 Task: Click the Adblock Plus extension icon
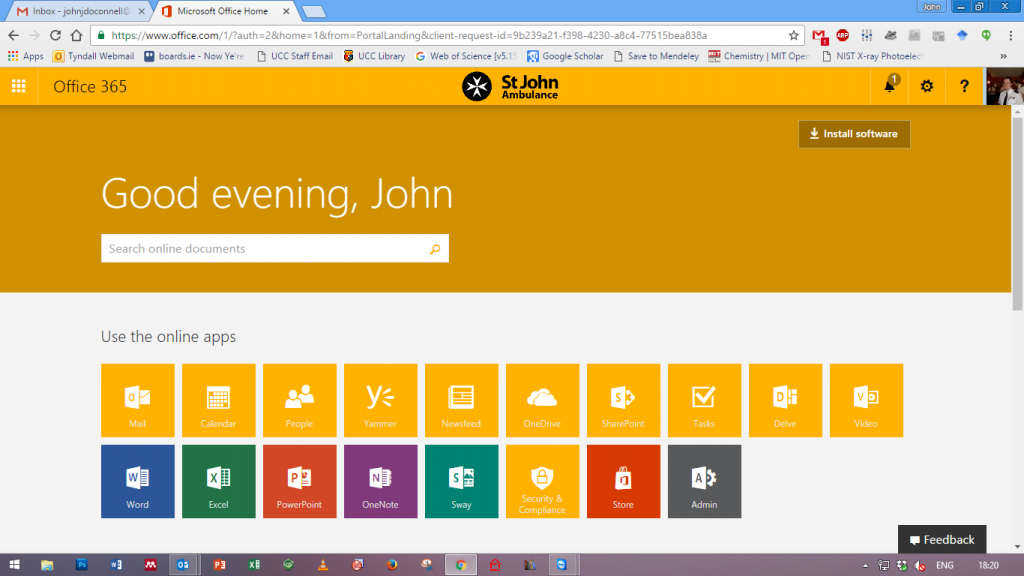(842, 35)
